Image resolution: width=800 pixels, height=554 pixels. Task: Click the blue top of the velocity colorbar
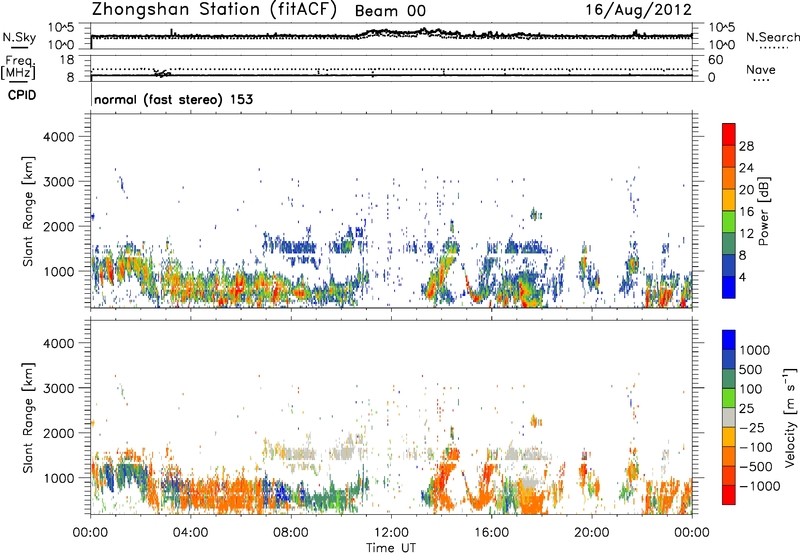pyautogui.click(x=729, y=340)
